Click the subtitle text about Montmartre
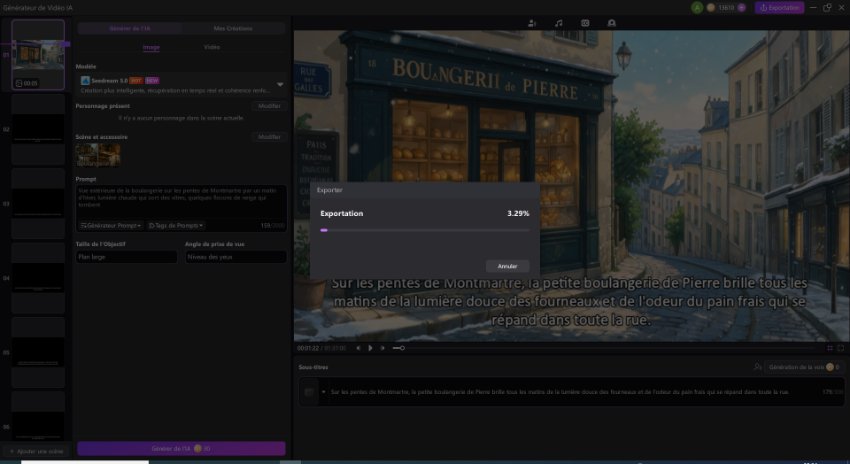The height and width of the screenshot is (464, 850). 559,392
